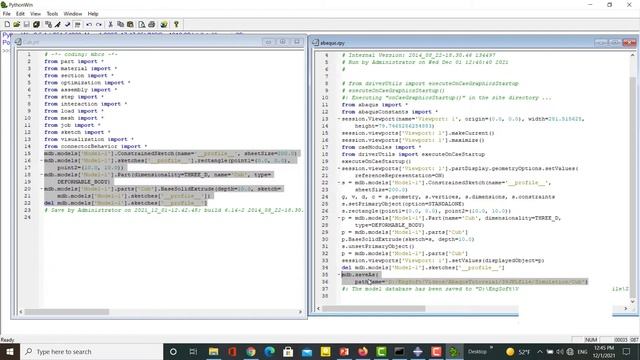Click the 'Ready' status bar text
This screenshot has width=640, height=360.
coord(7,340)
